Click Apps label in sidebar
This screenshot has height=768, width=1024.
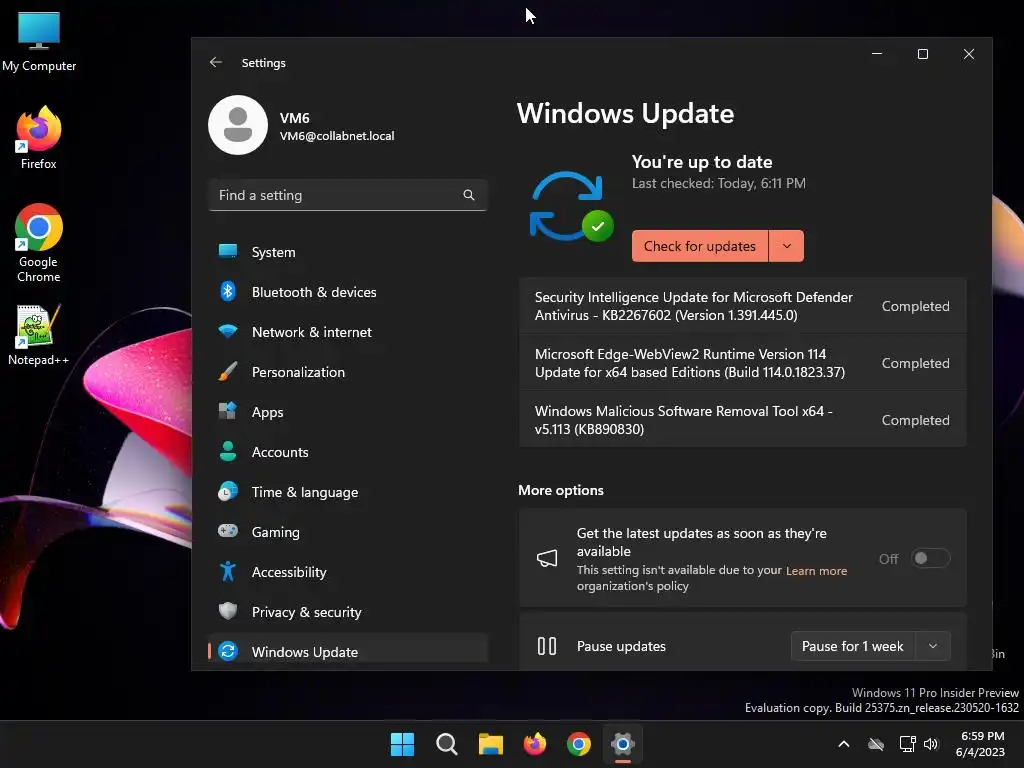(268, 412)
